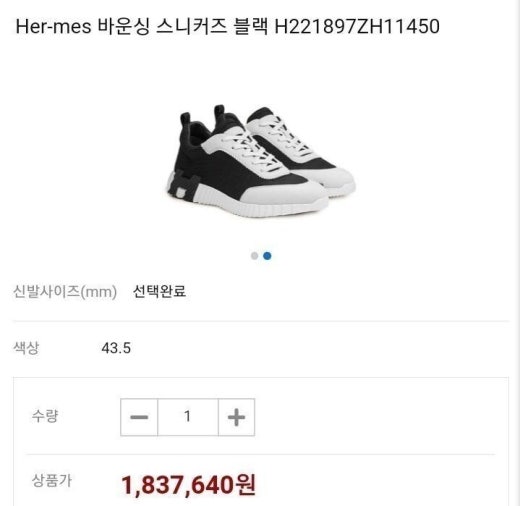This screenshot has height=506, width=520.
Task: Tap the product title 바운싱 스니커즈 블랙
Action: pos(183,26)
